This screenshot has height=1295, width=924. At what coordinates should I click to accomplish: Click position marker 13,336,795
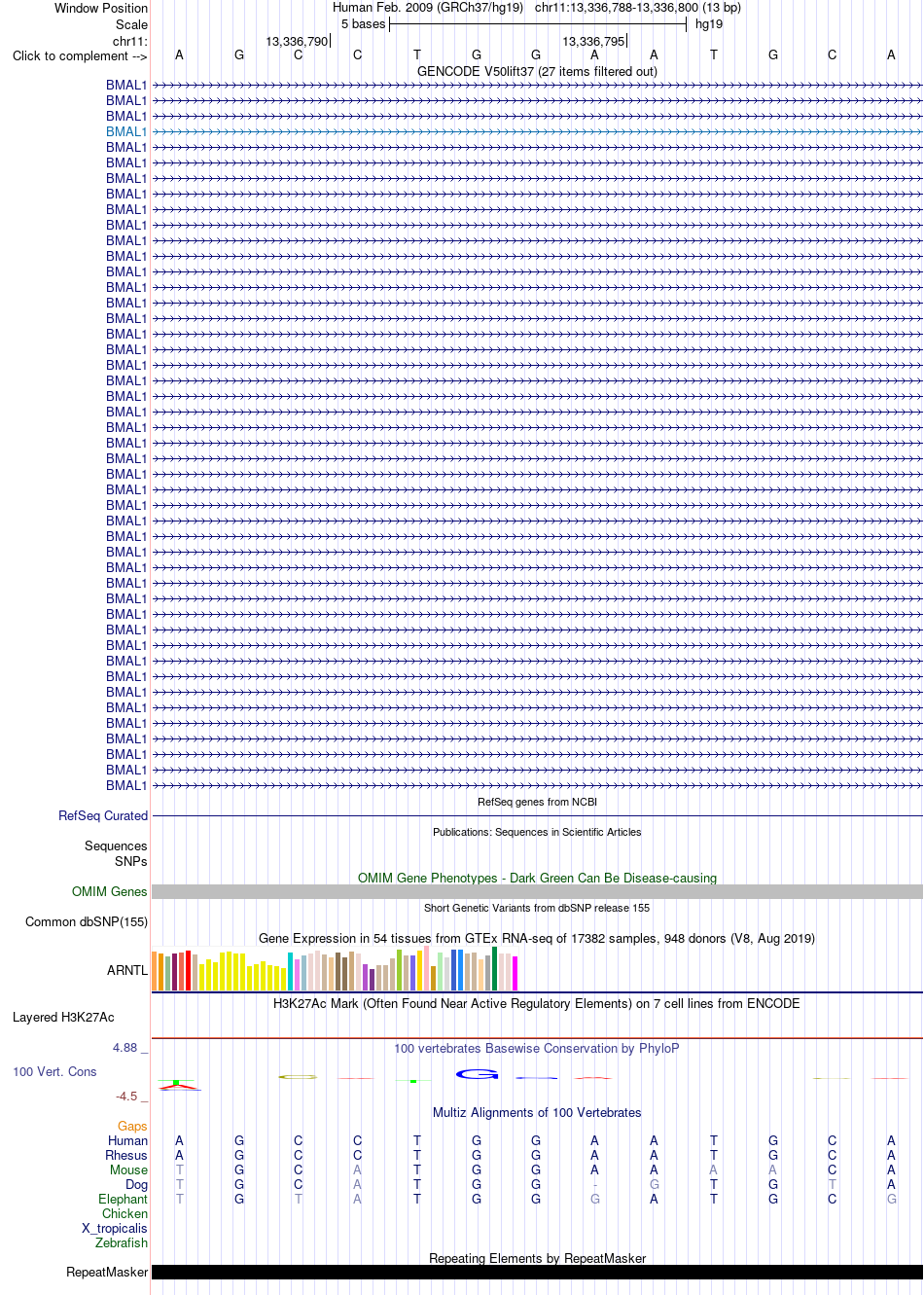[594, 41]
